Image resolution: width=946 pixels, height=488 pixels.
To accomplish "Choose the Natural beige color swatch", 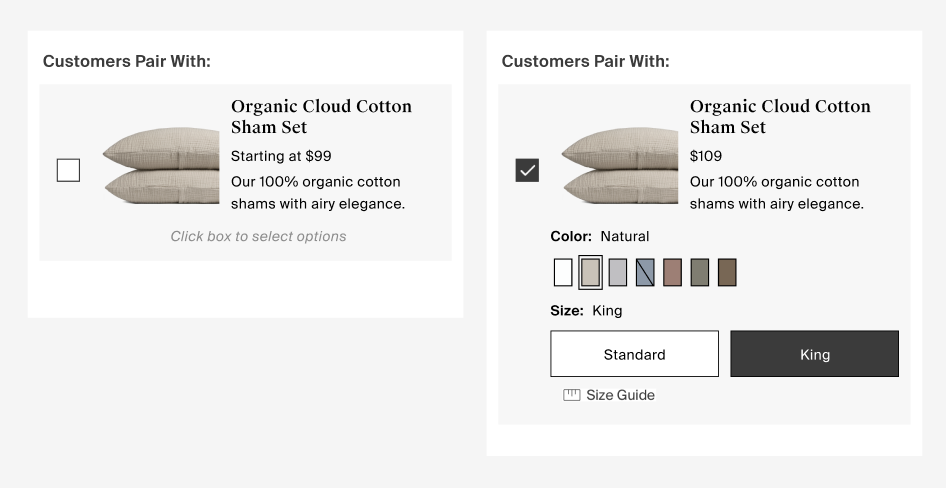I will tap(591, 272).
